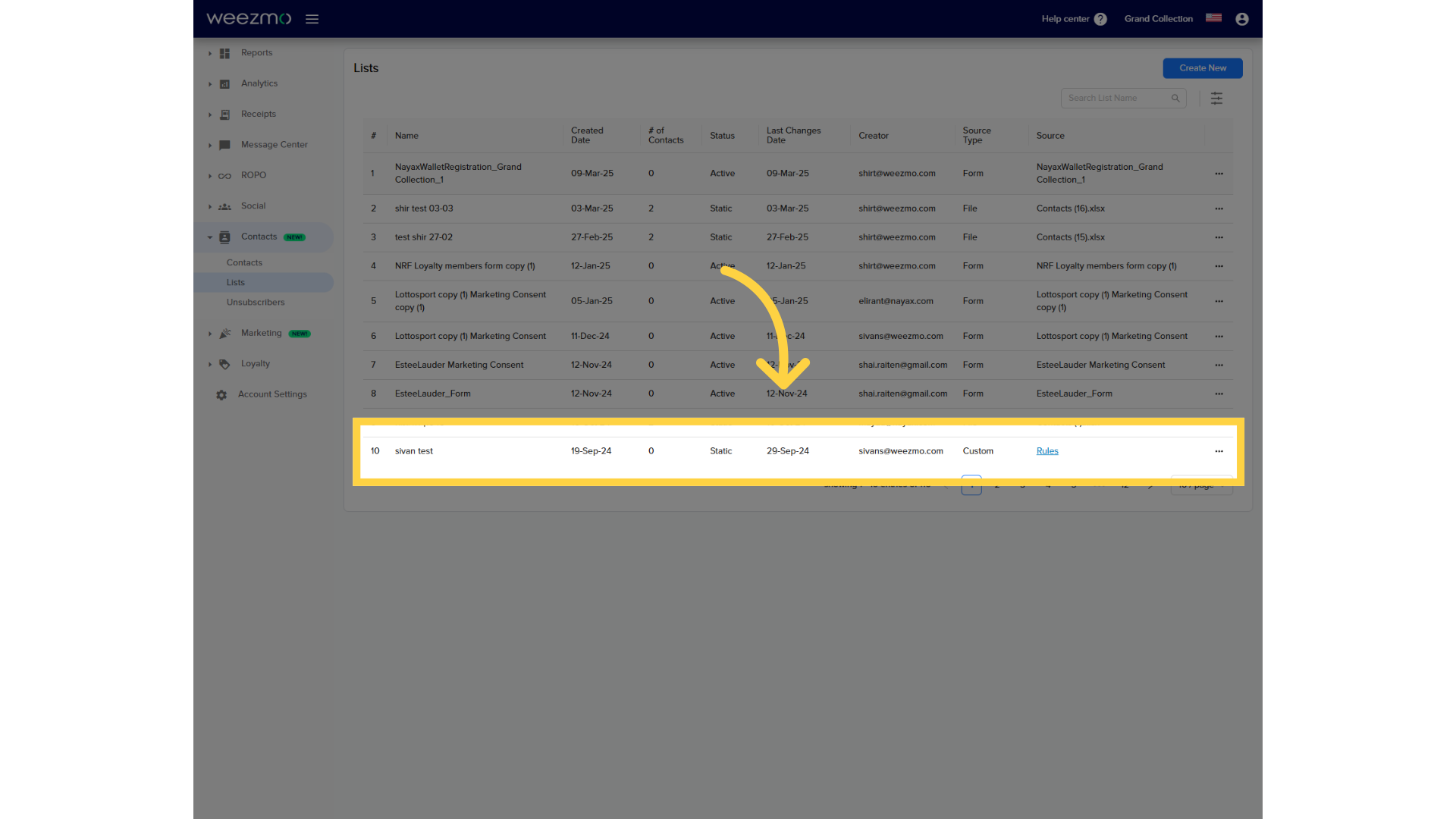Click the weezmo logo
This screenshot has width=1456, height=819.
click(249, 19)
